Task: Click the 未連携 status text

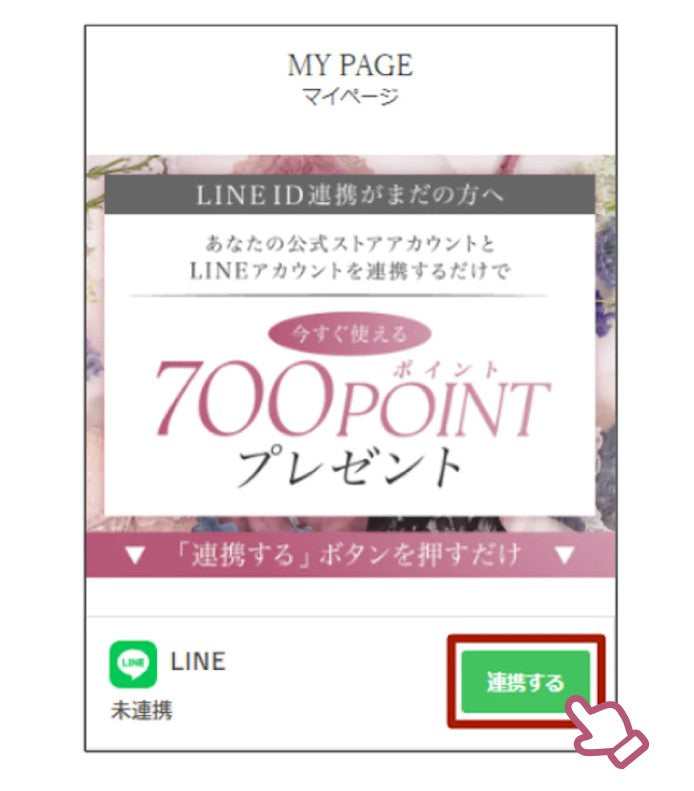Action: click(x=141, y=710)
